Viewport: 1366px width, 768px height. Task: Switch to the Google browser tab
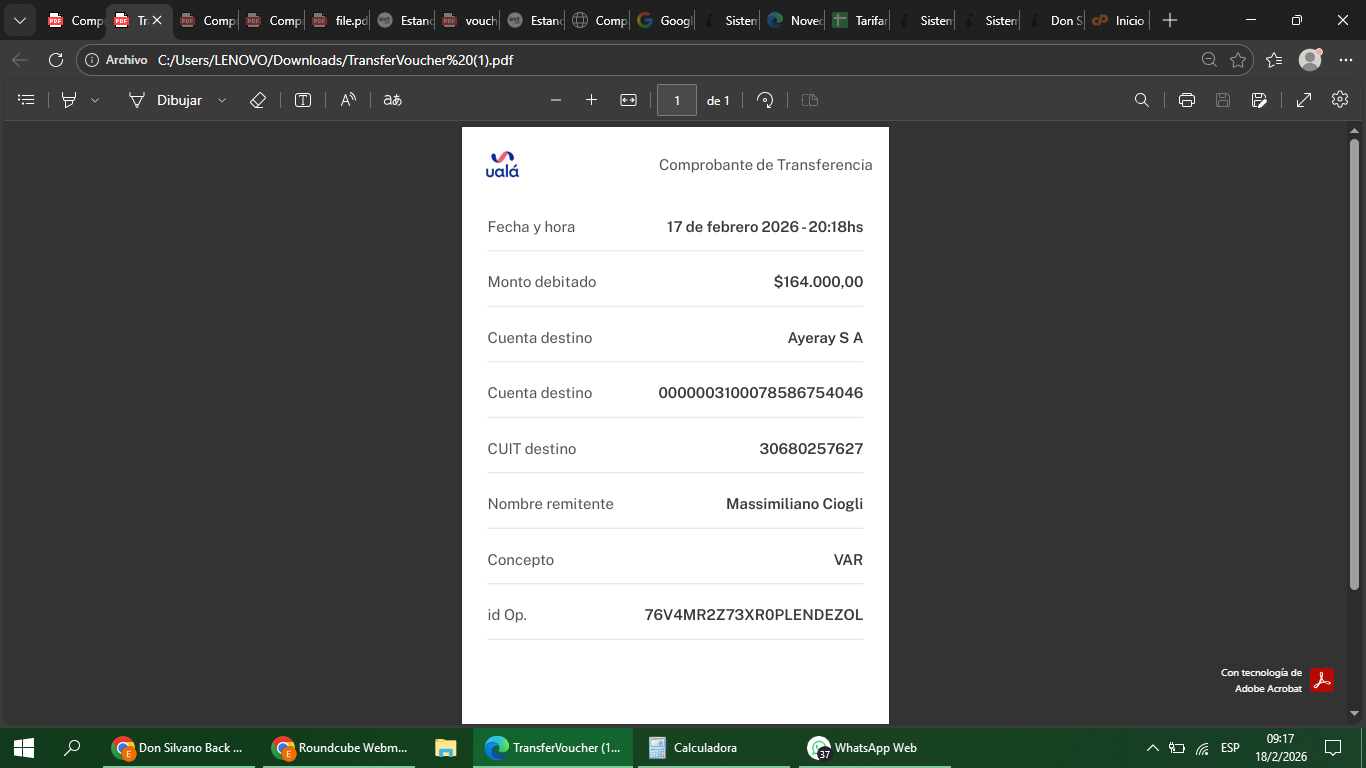665,20
